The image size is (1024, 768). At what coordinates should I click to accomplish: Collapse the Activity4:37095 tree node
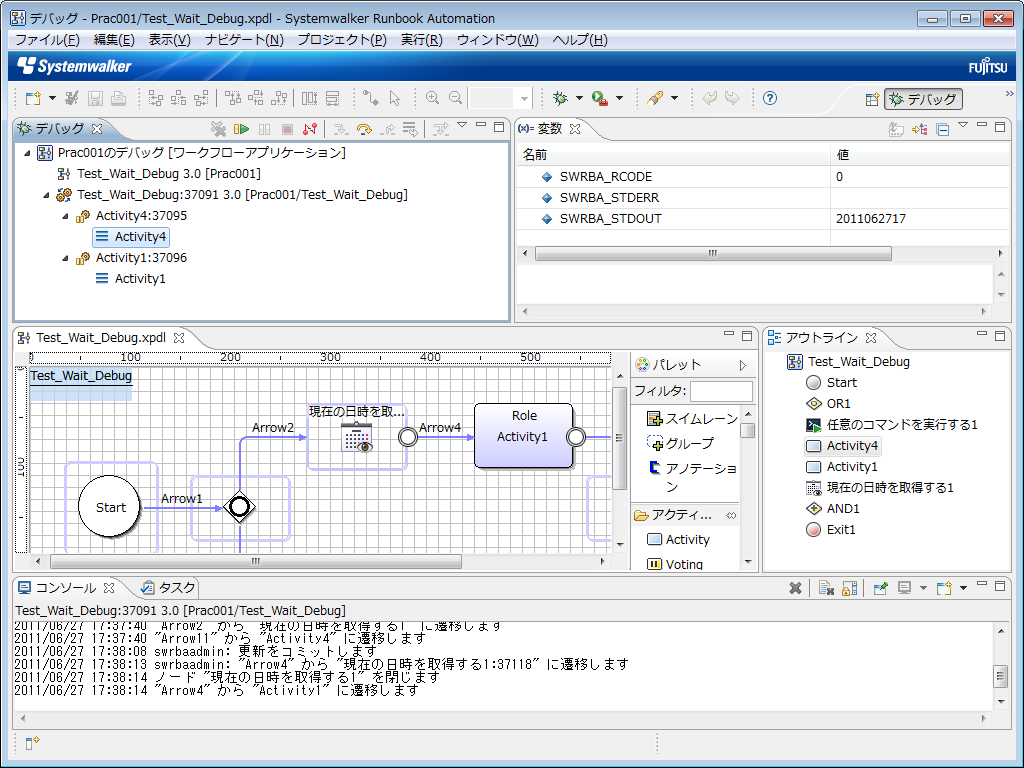(66, 216)
